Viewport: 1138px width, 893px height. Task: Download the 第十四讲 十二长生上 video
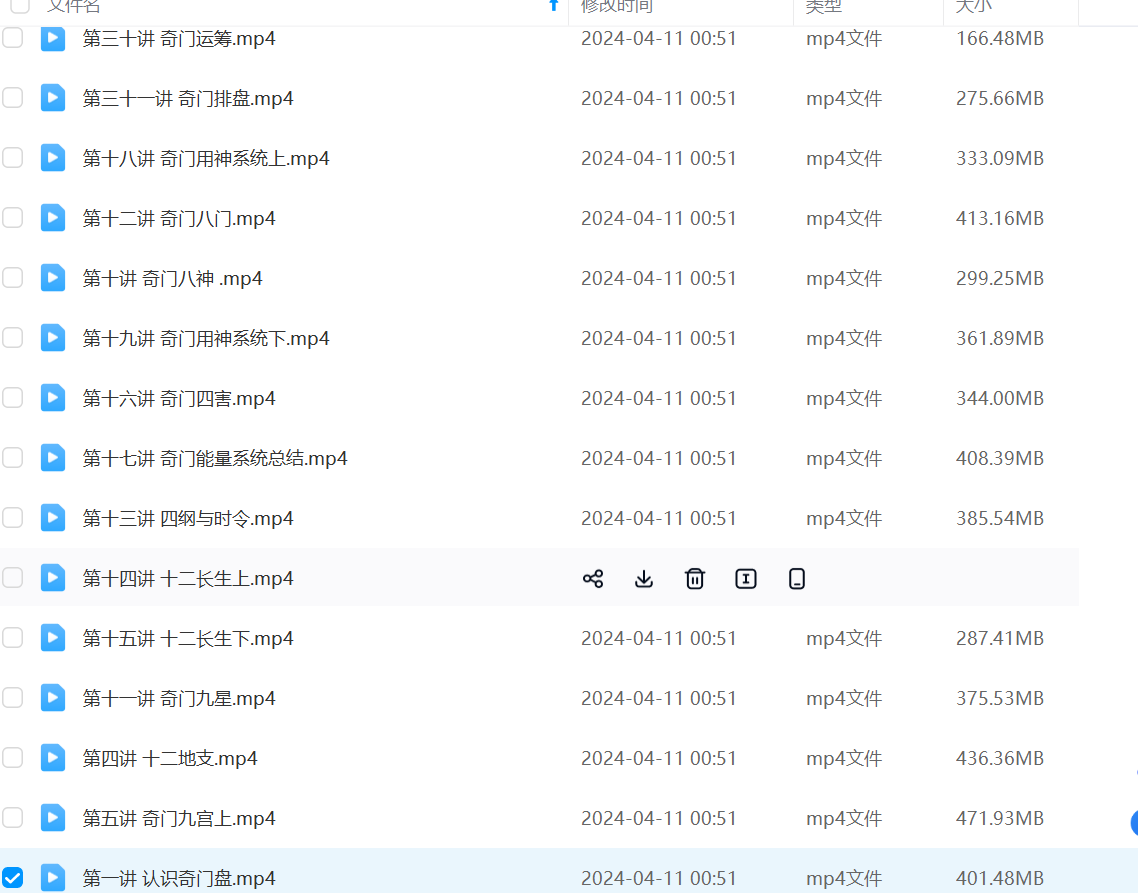point(644,578)
